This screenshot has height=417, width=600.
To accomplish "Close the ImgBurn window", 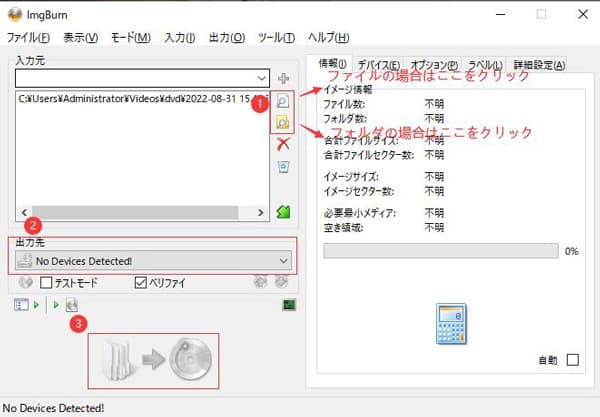I will coord(583,15).
